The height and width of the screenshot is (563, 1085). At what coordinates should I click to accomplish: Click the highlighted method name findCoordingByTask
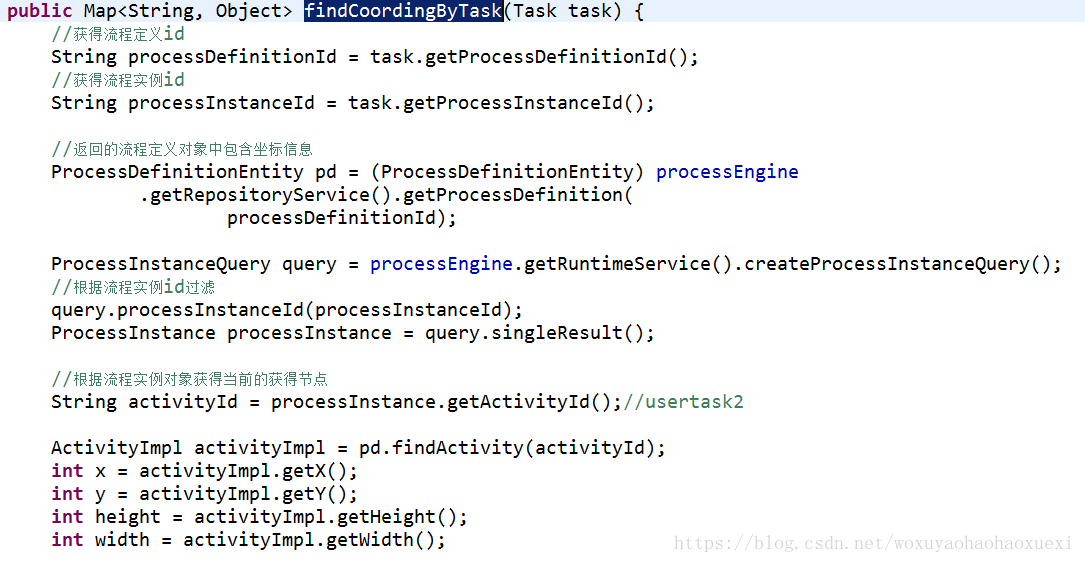pos(403,11)
